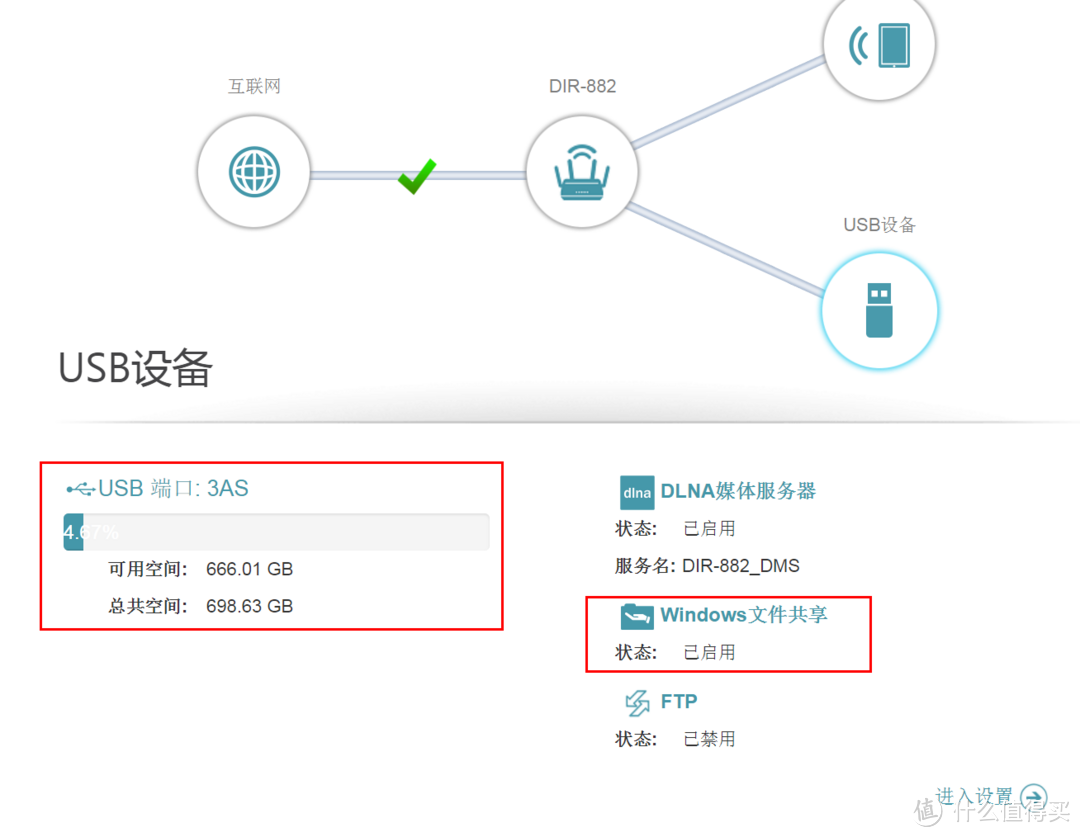Select the DIR-882 router icon
1080x837 pixels.
click(x=582, y=172)
